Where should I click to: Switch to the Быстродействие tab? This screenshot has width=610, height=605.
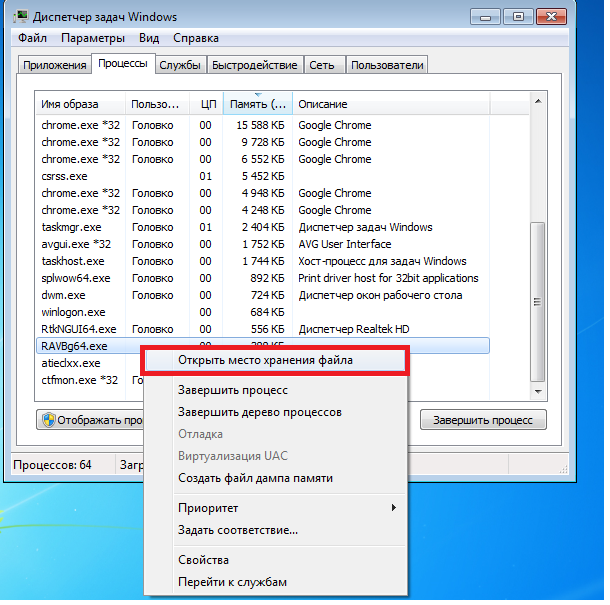[254, 65]
